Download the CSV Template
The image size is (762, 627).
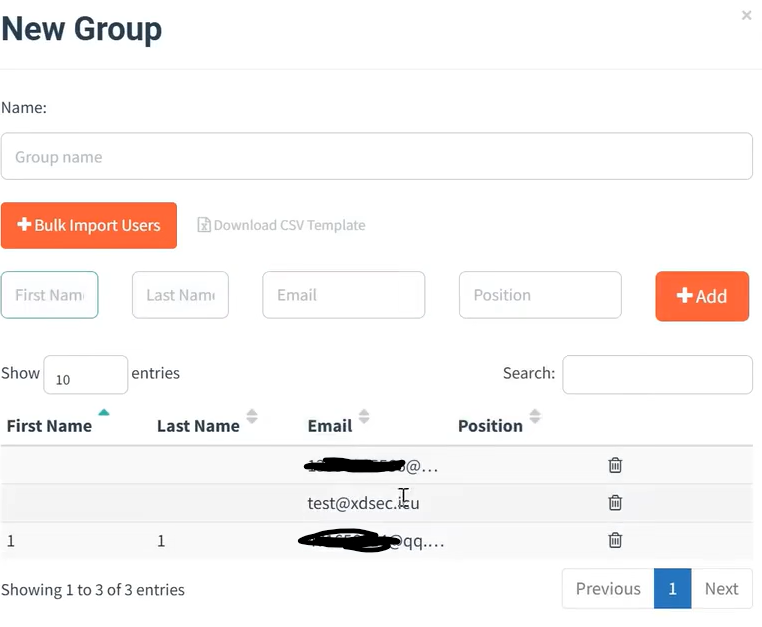[281, 226]
